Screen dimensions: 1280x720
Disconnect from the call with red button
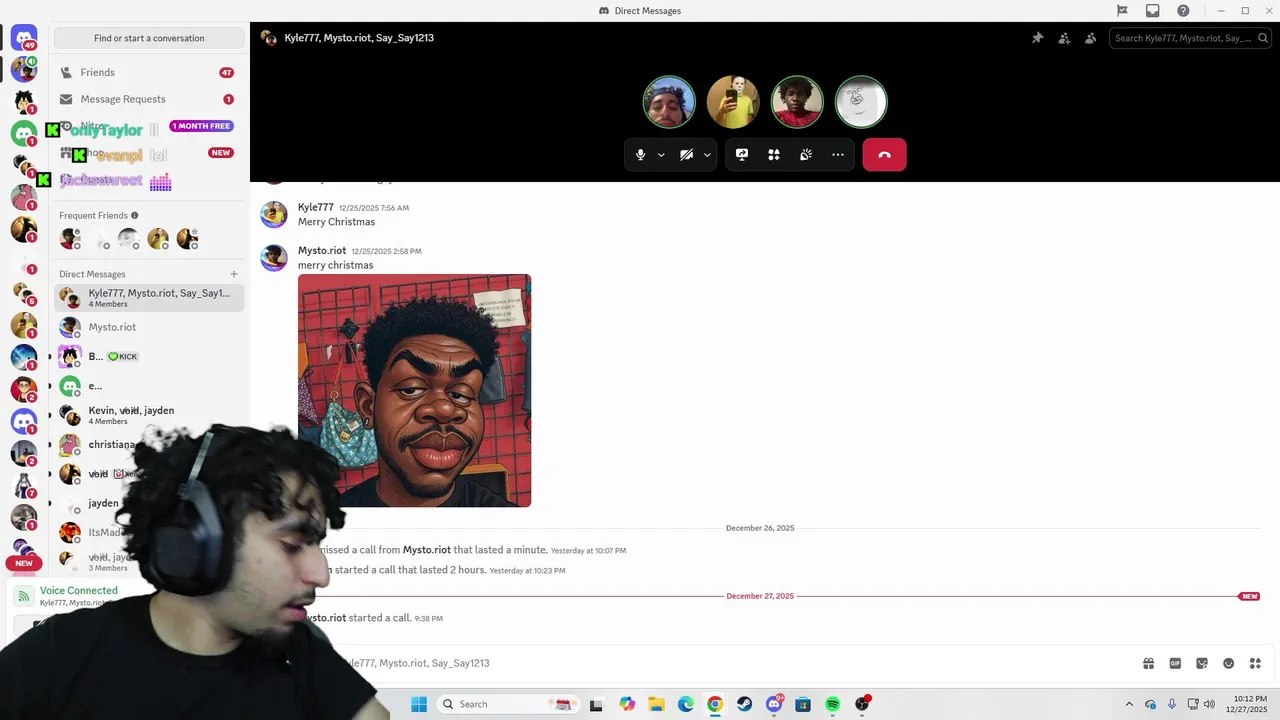point(884,155)
